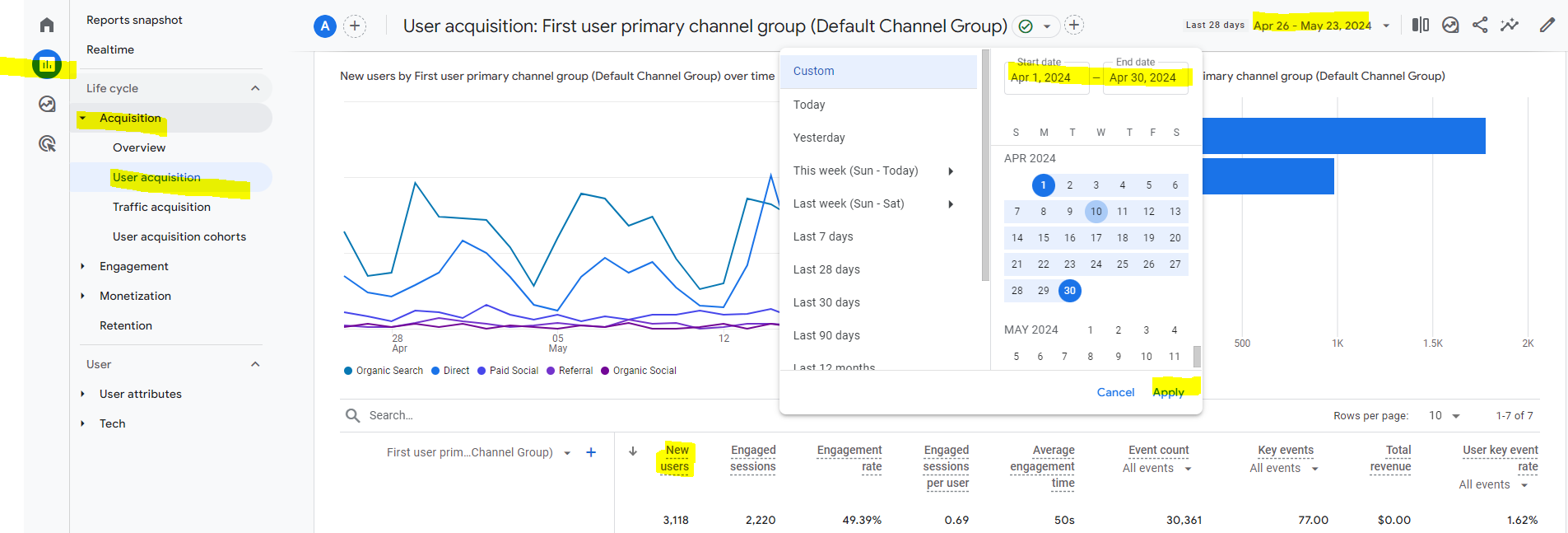Click the Share this report icon
The image size is (1568, 533).
1479,25
